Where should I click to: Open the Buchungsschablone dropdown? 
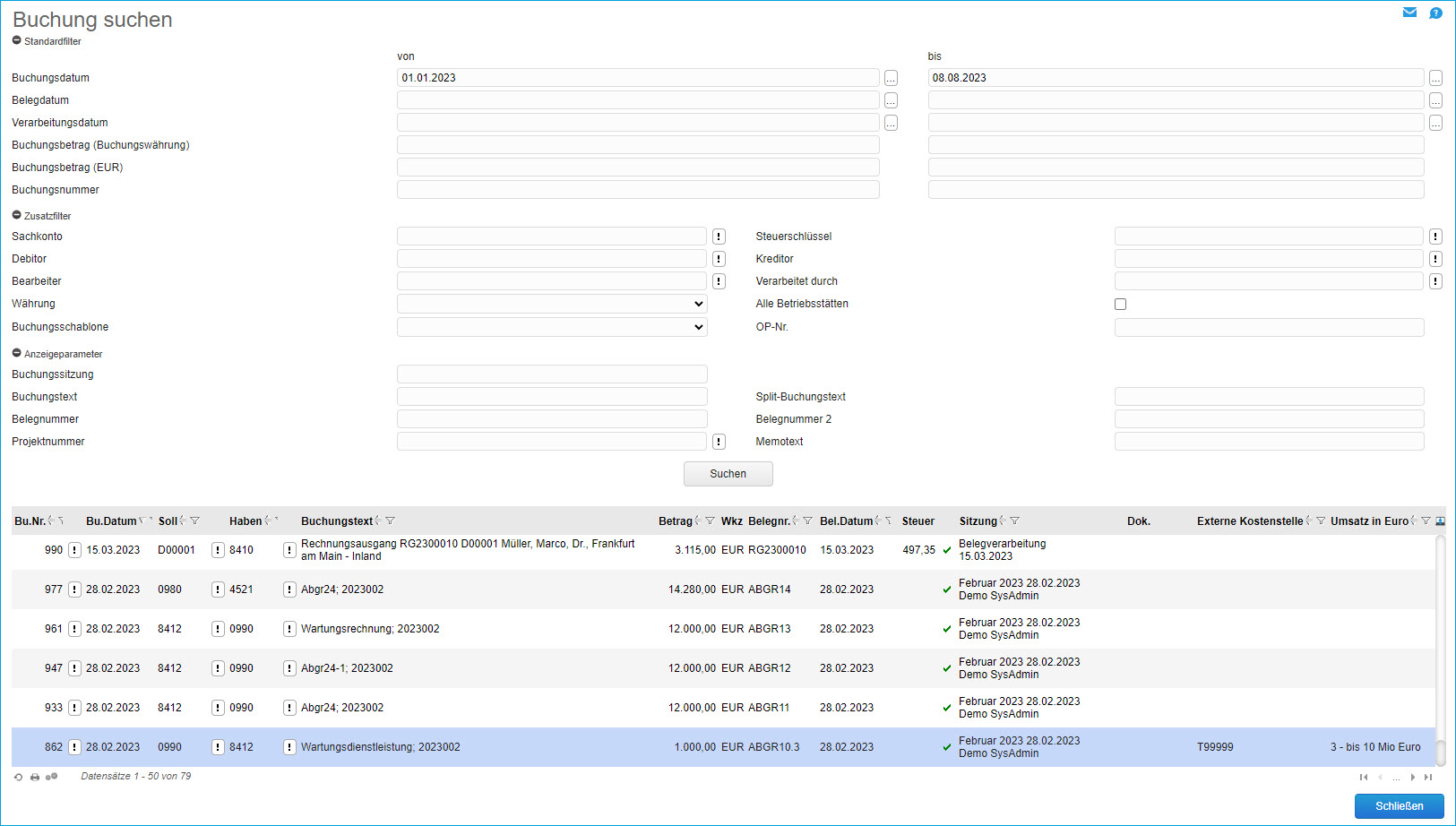pos(552,327)
